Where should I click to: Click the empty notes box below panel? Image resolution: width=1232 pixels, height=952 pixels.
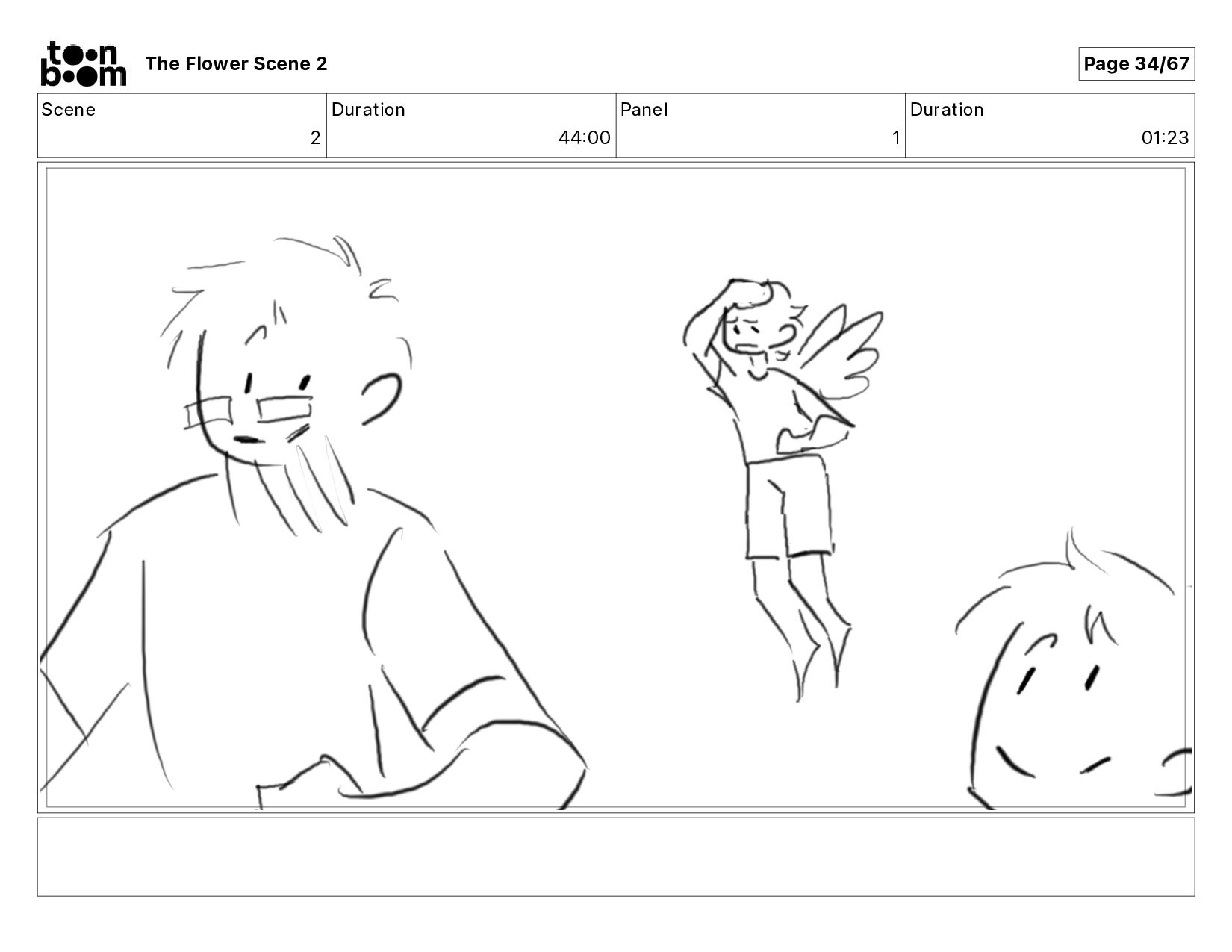click(x=616, y=856)
